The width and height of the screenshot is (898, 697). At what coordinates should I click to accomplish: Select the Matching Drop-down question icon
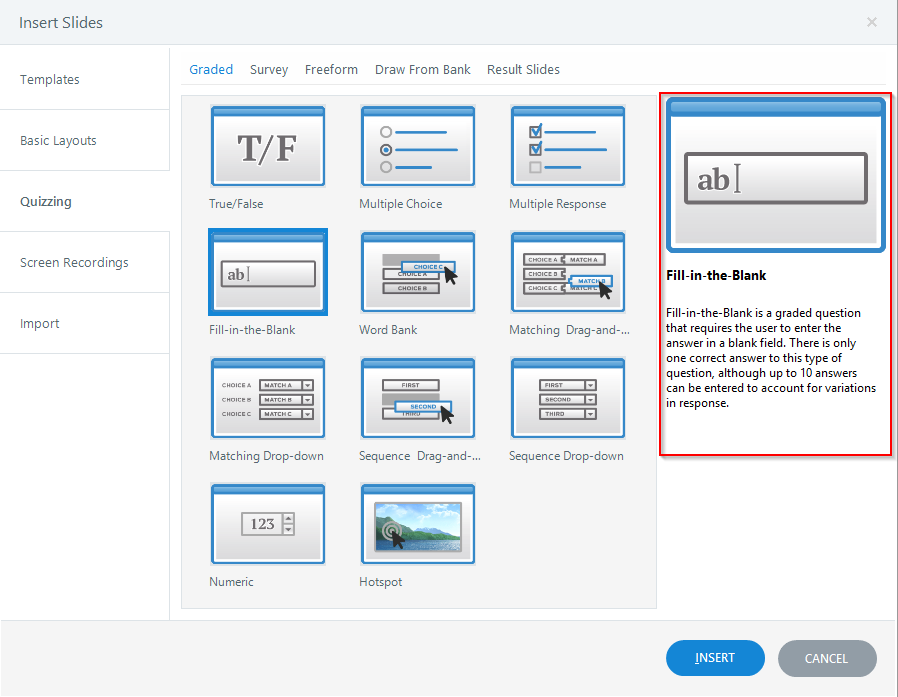click(x=268, y=398)
